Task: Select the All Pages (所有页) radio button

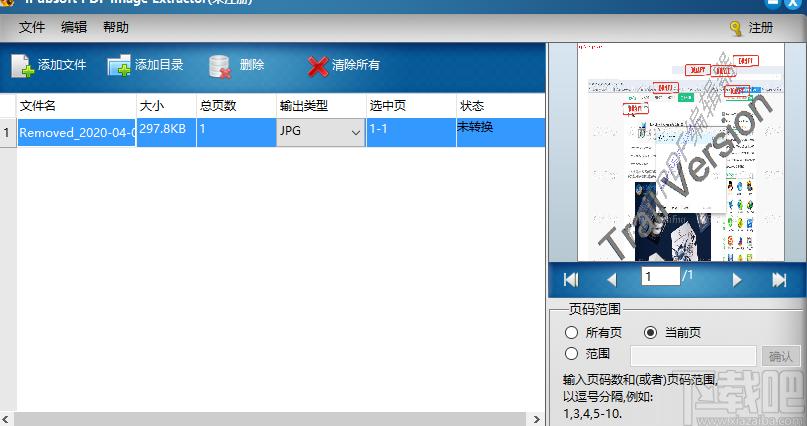Action: 572,332
